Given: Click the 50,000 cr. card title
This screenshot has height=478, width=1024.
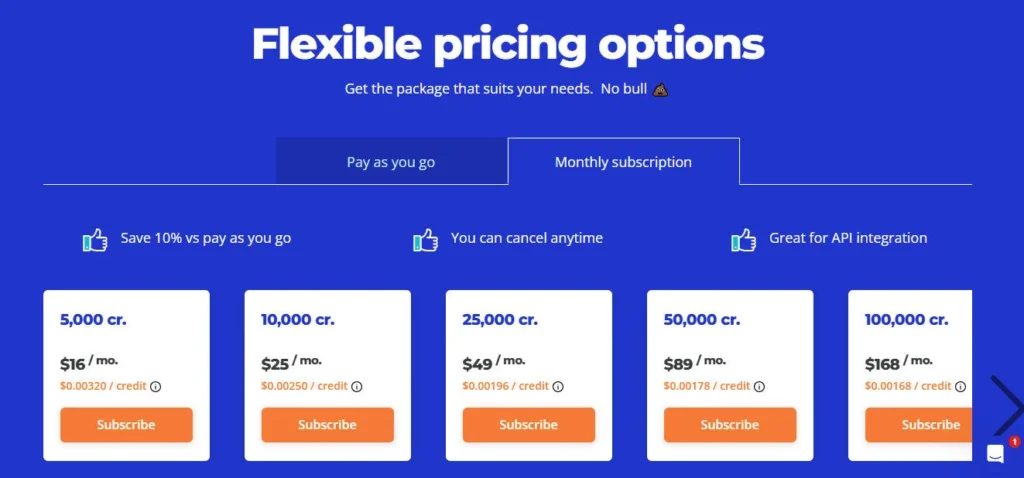Looking at the screenshot, I should coord(701,321).
